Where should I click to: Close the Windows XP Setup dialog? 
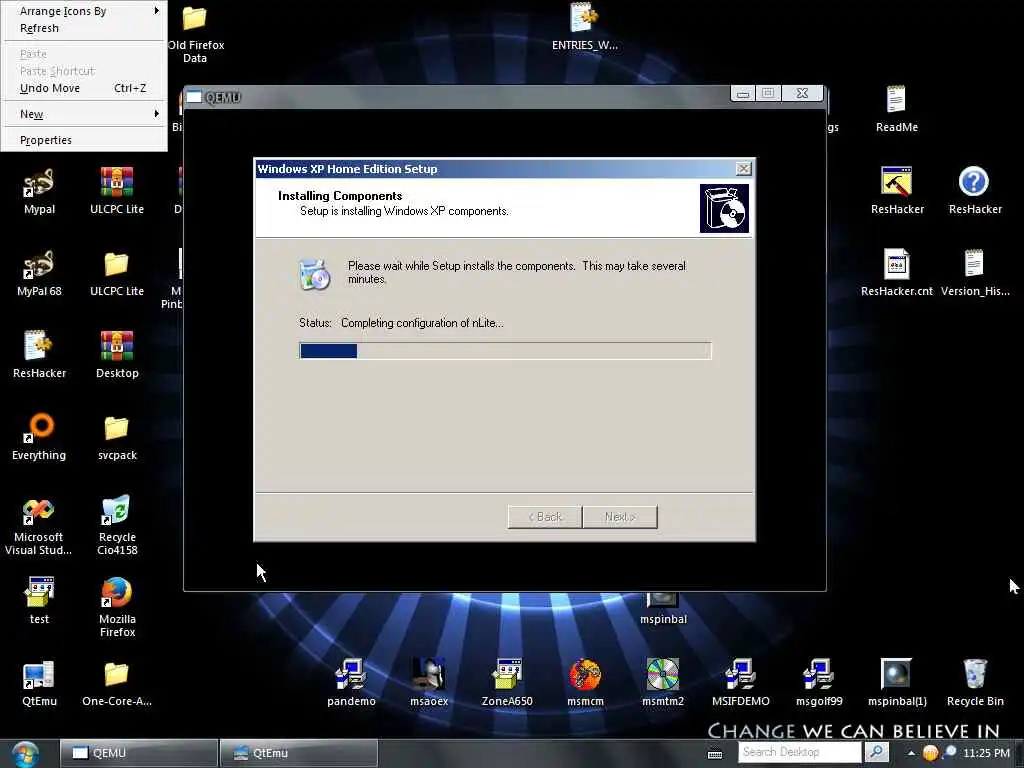743,168
